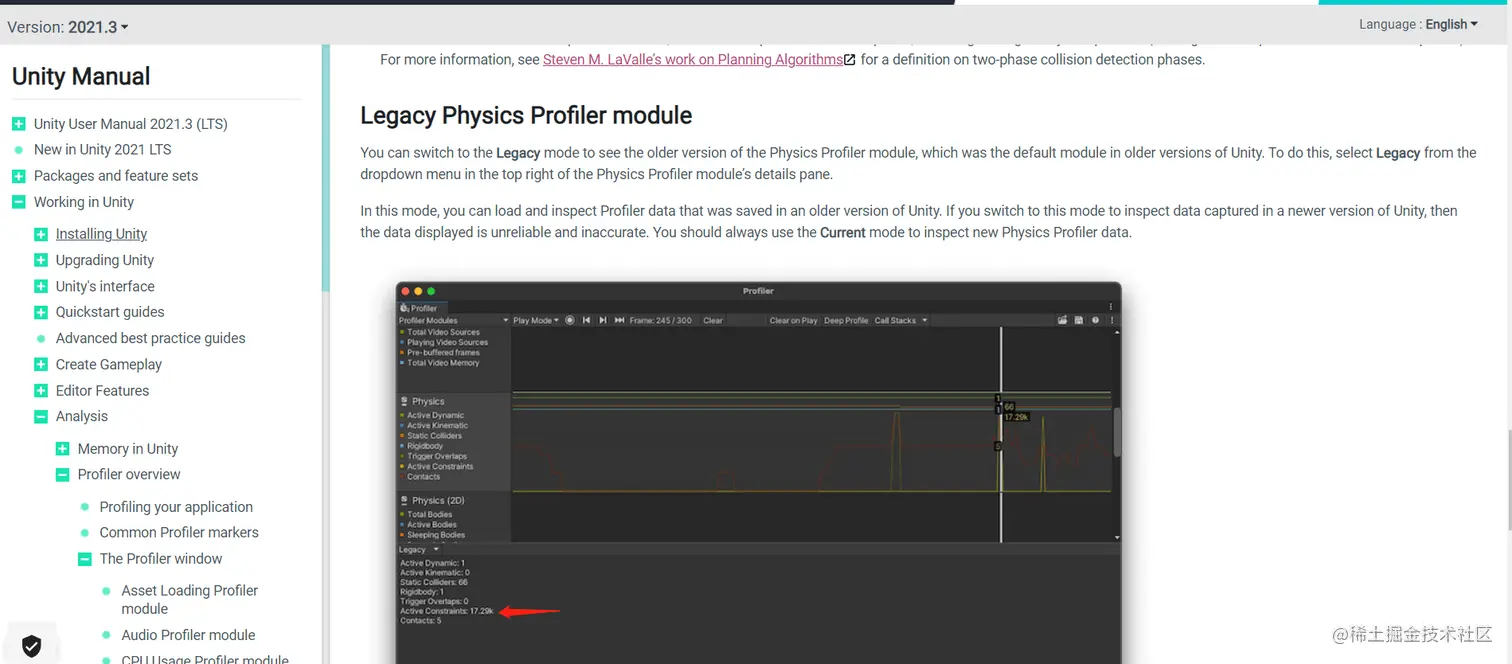Collapse The Profiler window node
1512x664 pixels.
tap(85, 559)
